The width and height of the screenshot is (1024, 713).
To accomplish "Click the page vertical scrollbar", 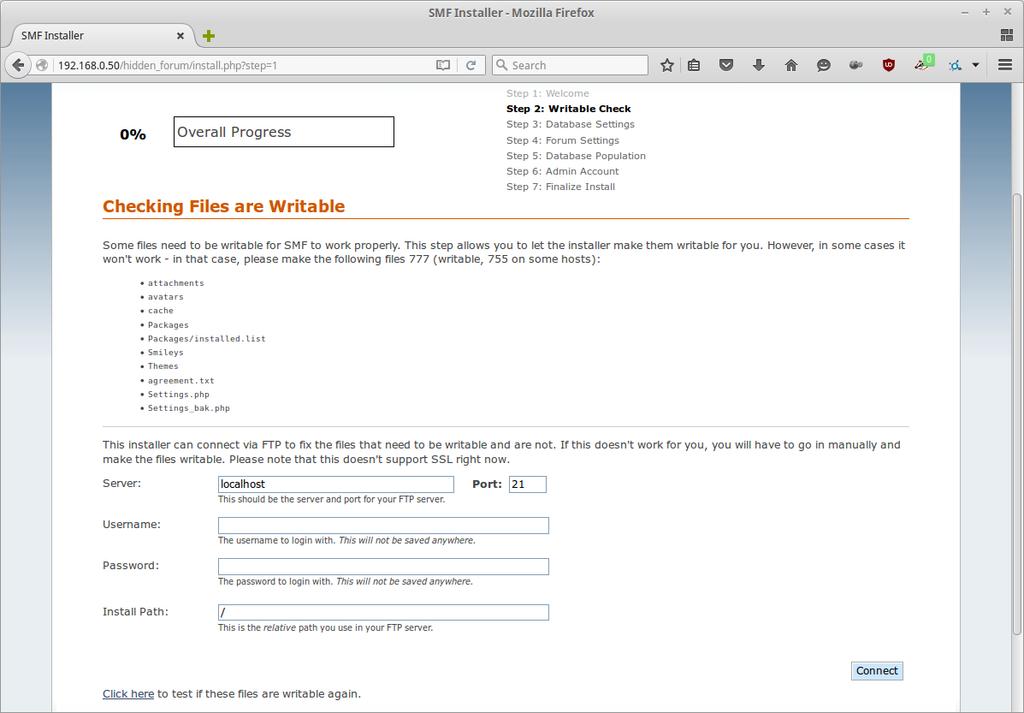I will 1017,413.
